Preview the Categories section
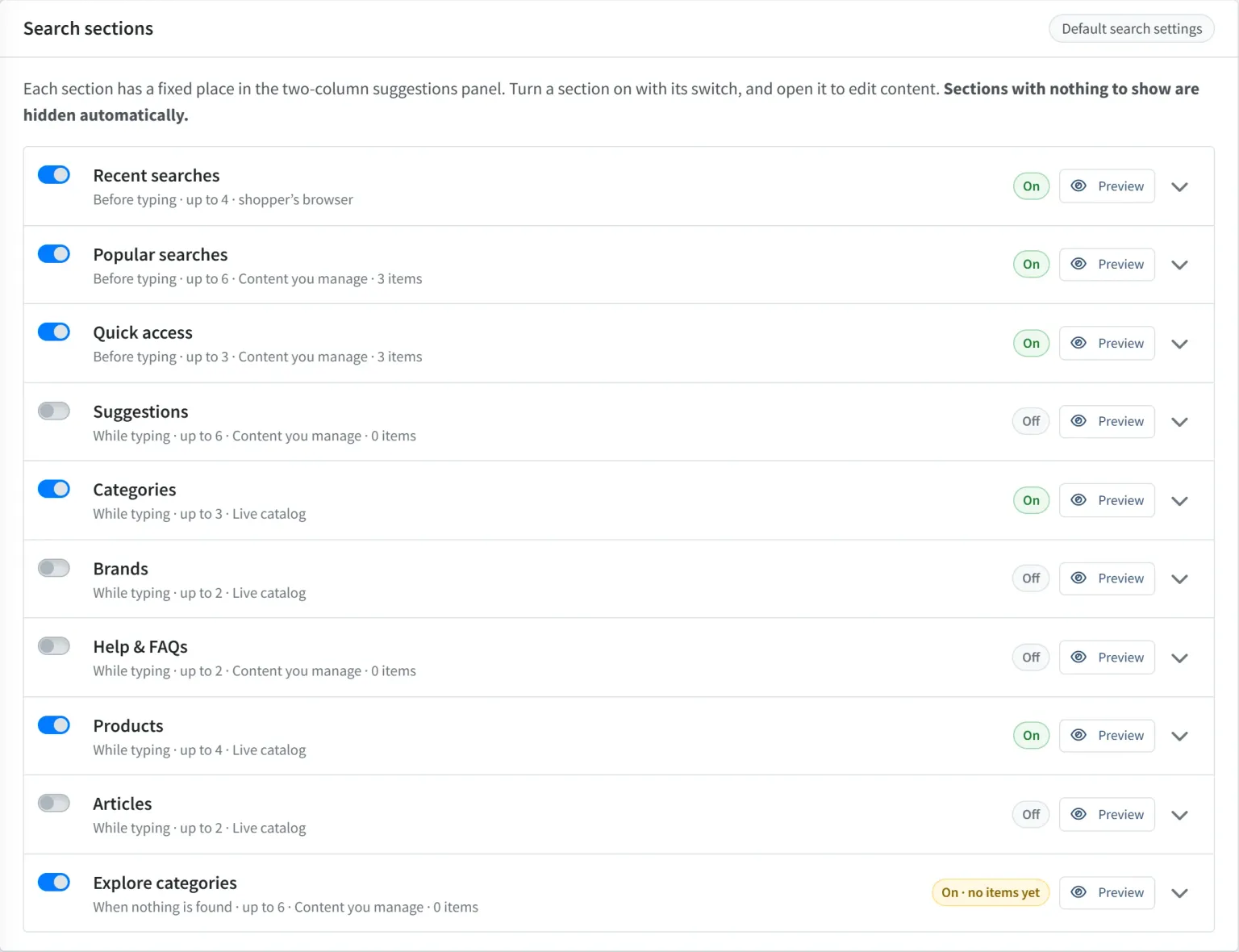Viewport: 1239px width, 952px height. click(1107, 501)
